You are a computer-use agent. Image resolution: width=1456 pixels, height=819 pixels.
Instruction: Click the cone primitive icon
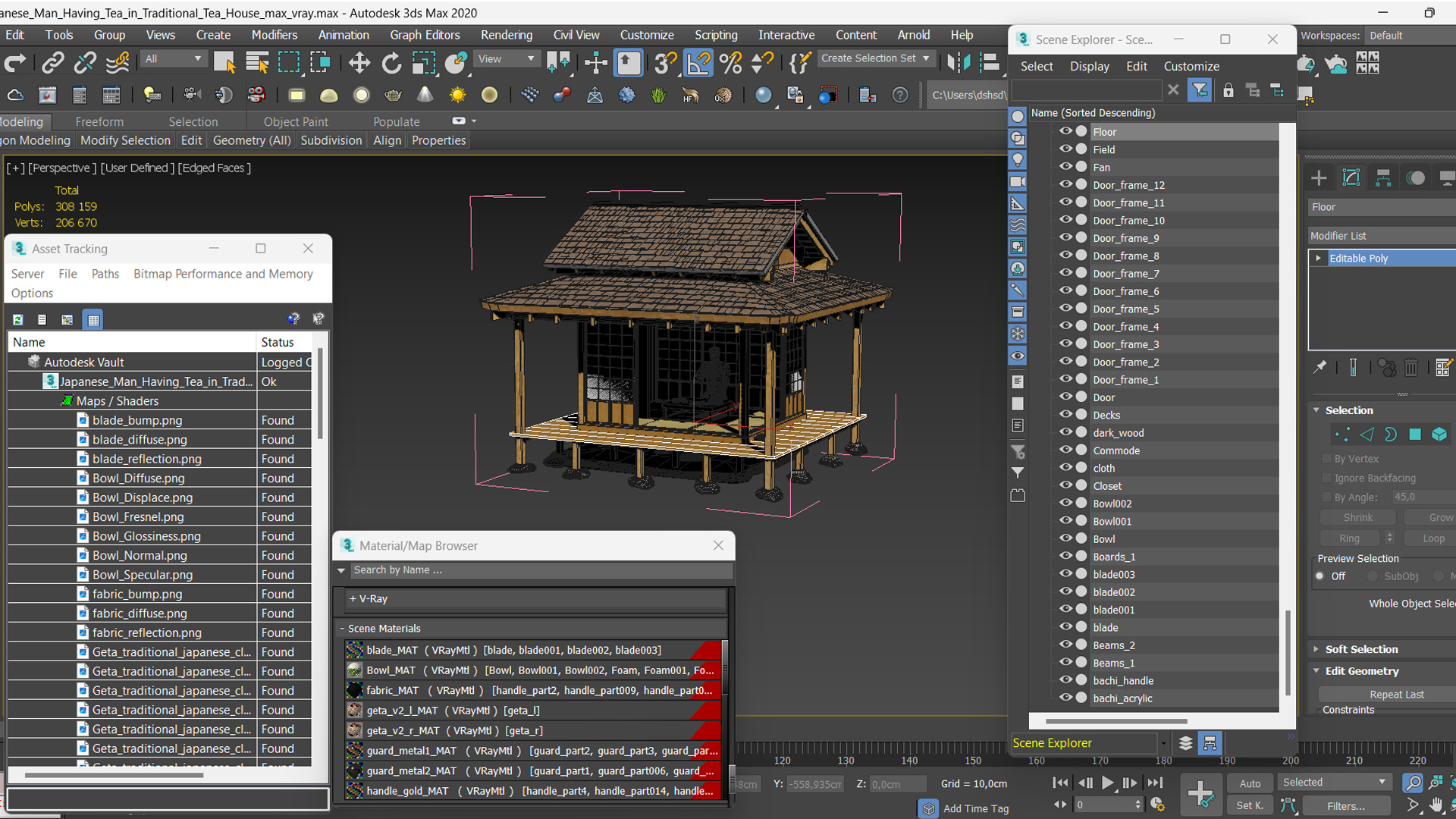(x=425, y=95)
